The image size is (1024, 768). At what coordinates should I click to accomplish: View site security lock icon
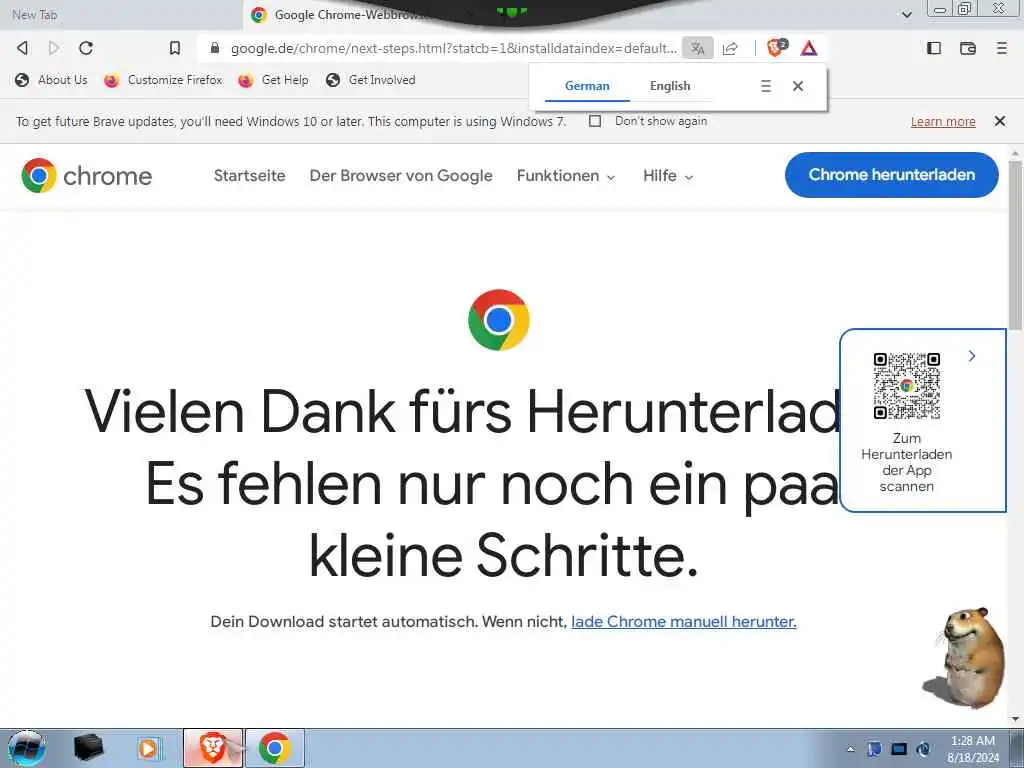pyautogui.click(x=215, y=48)
